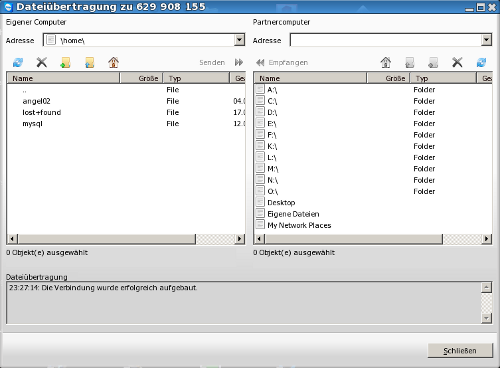Click the log message about Verbindung aufgebaut

[x=103, y=288]
